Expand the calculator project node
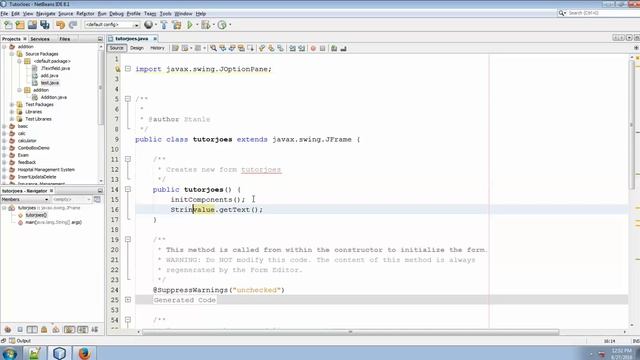640x360 pixels. pyautogui.click(x=4, y=141)
